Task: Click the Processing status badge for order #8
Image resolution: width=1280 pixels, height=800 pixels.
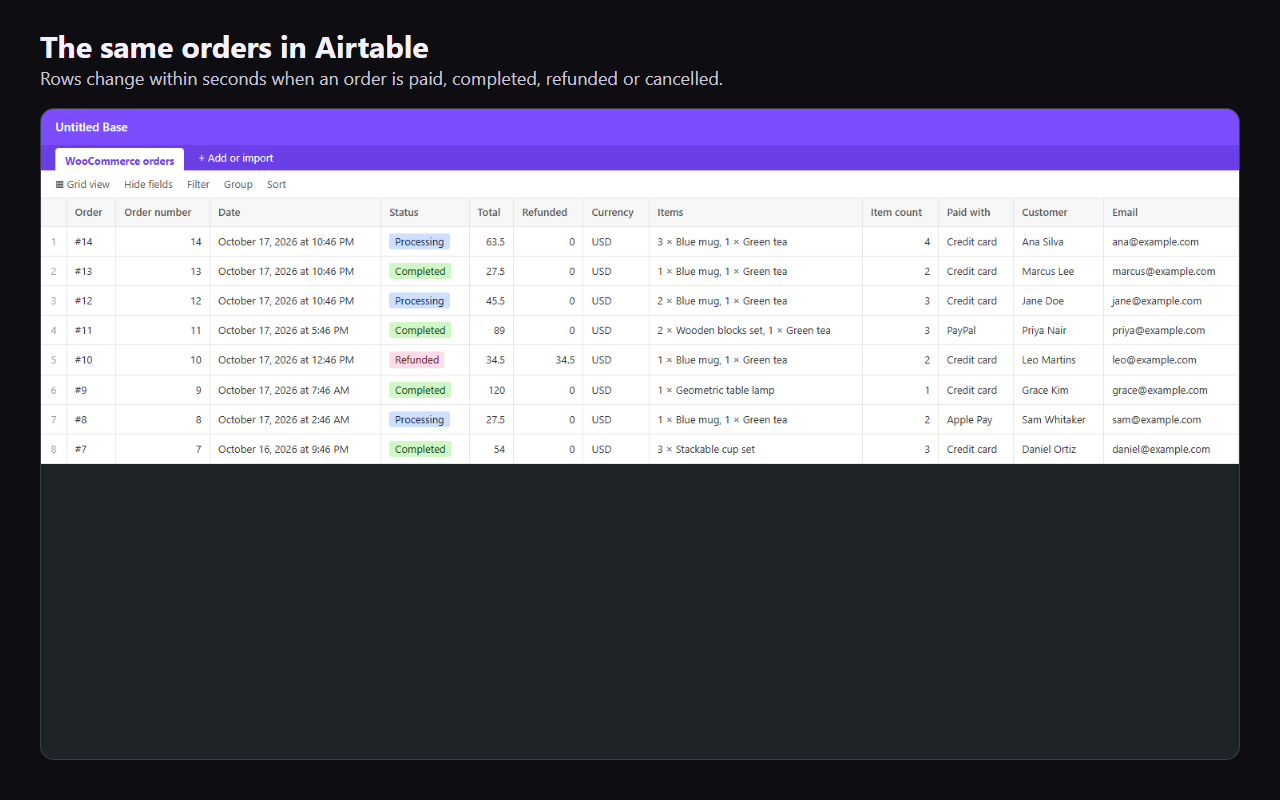Action: [419, 420]
